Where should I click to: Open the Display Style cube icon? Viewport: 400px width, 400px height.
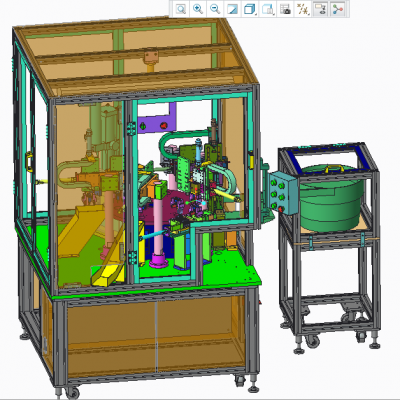[x=249, y=9]
